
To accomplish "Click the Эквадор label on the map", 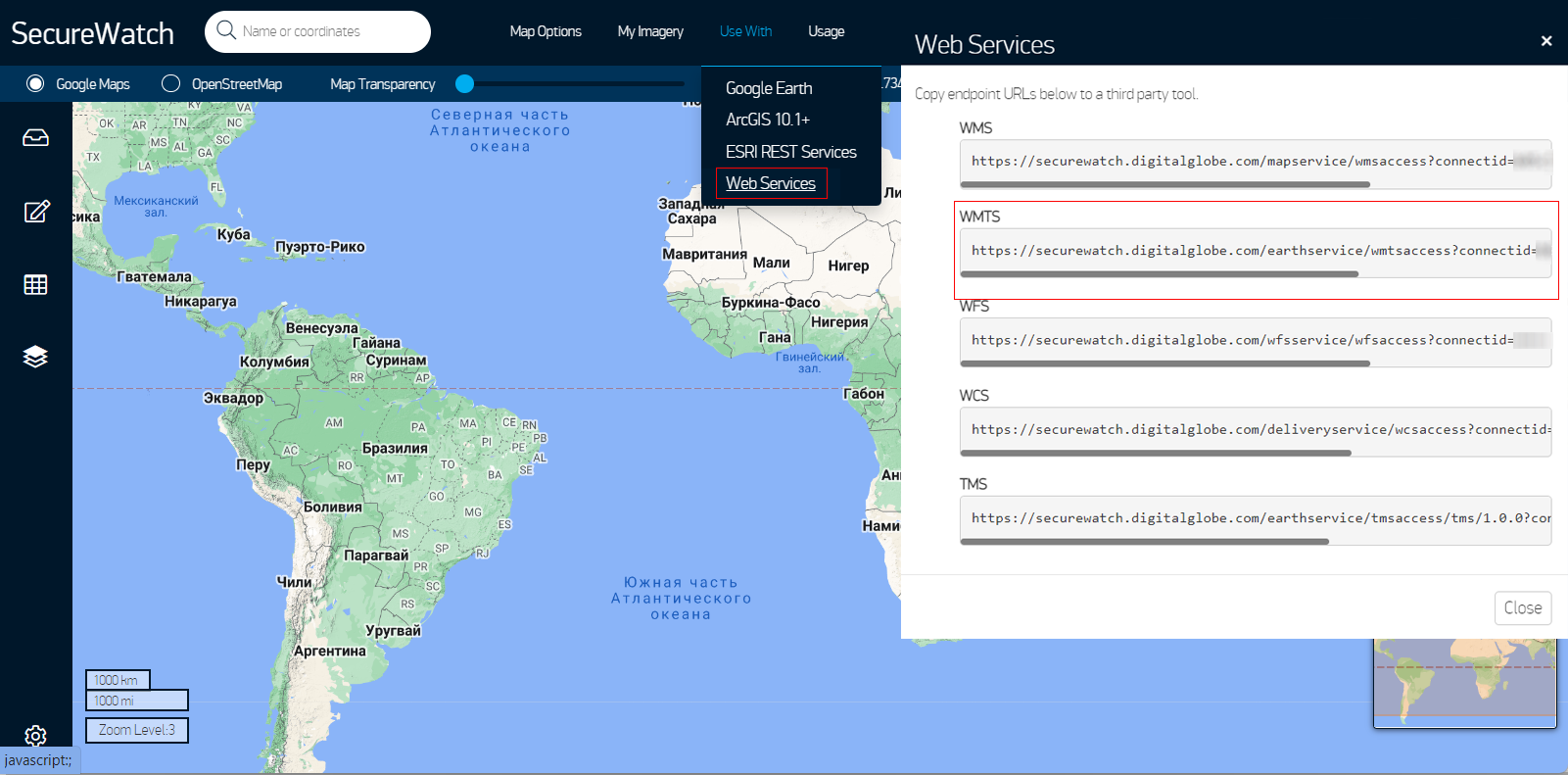I will coord(233,398).
